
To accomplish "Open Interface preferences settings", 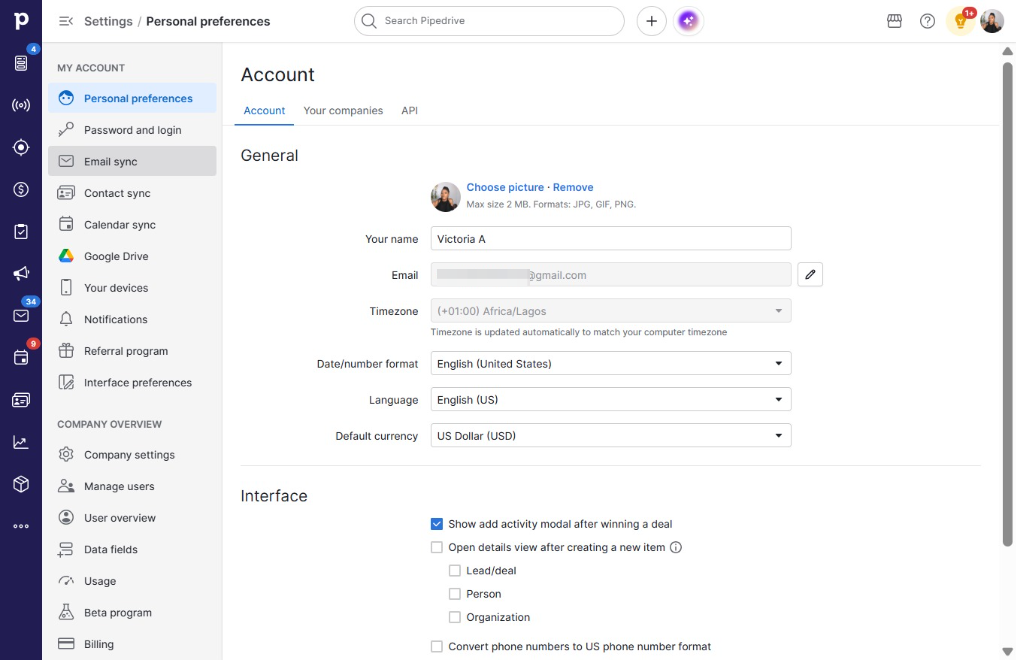I will [x=132, y=382].
